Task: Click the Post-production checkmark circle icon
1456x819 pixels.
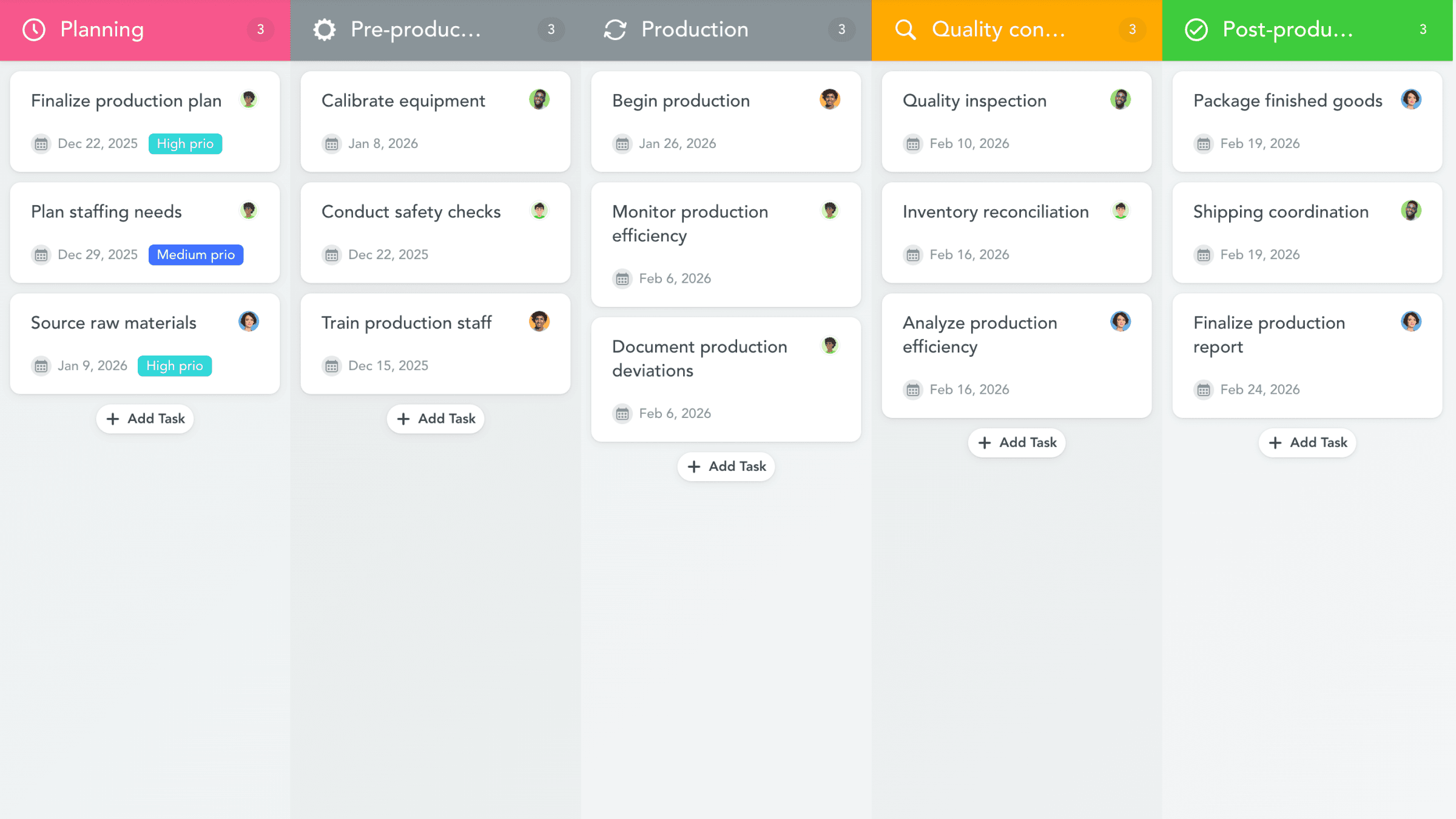Action: tap(1196, 30)
